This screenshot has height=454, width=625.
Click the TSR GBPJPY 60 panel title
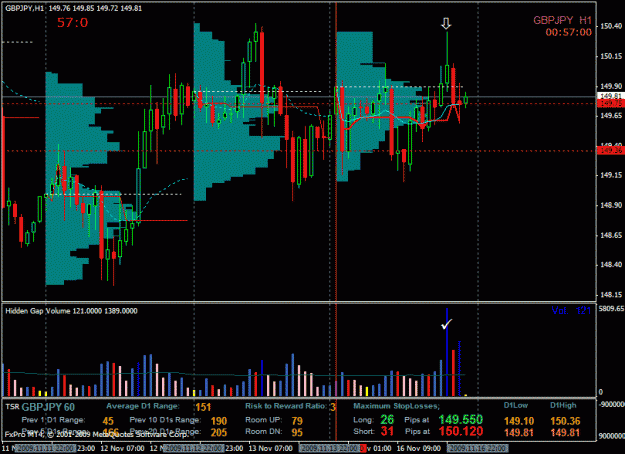click(x=40, y=407)
